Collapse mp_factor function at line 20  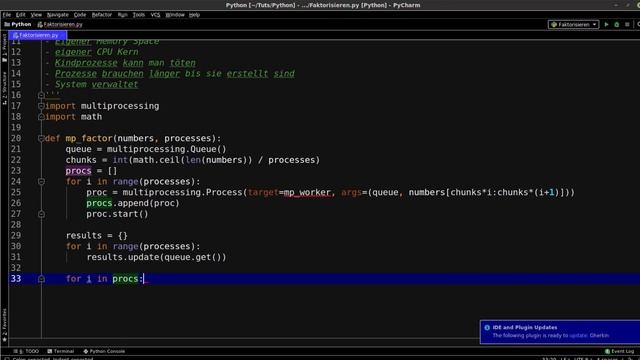point(41,138)
